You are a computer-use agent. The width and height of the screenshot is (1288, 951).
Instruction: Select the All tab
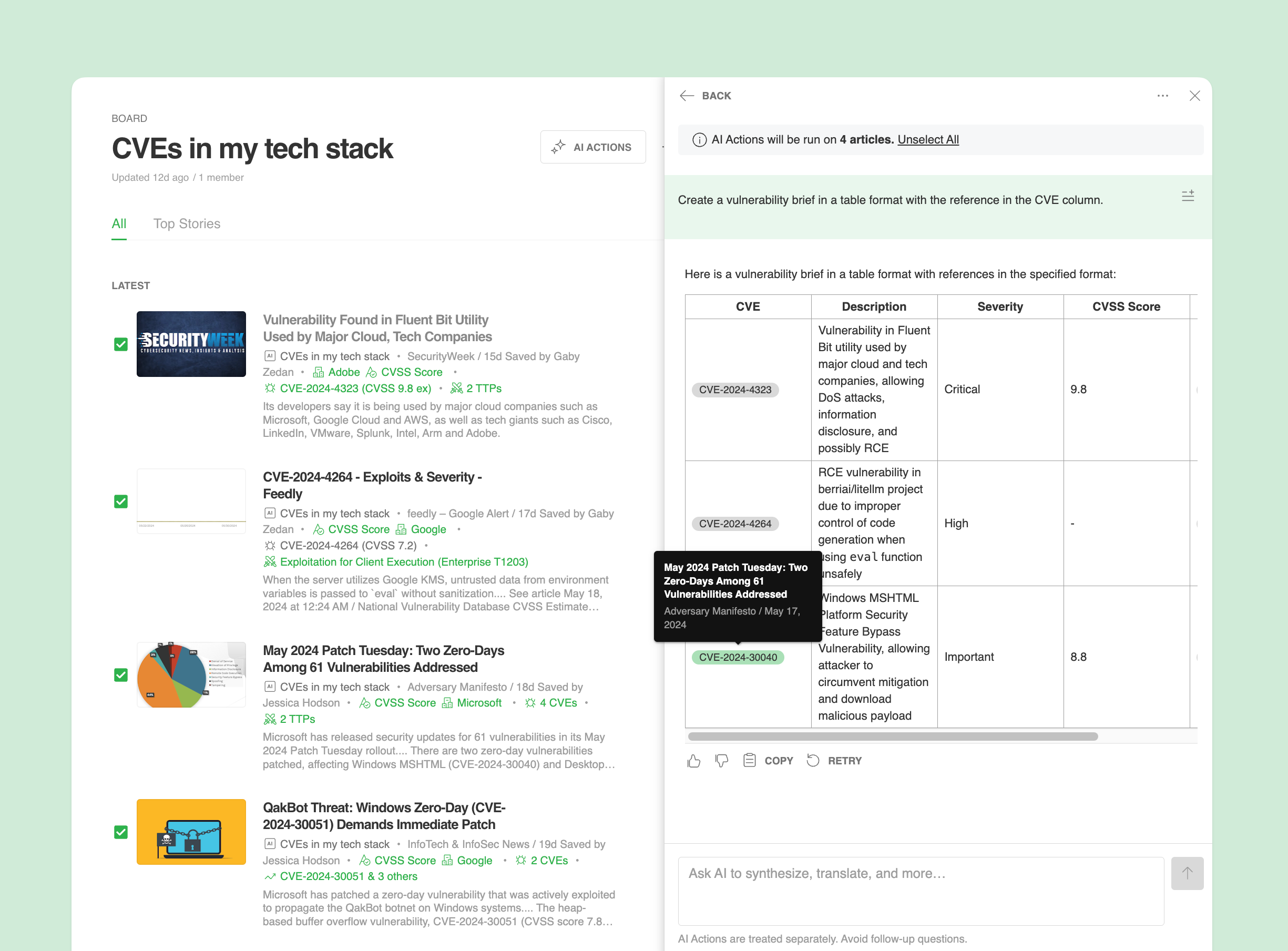pos(119,224)
